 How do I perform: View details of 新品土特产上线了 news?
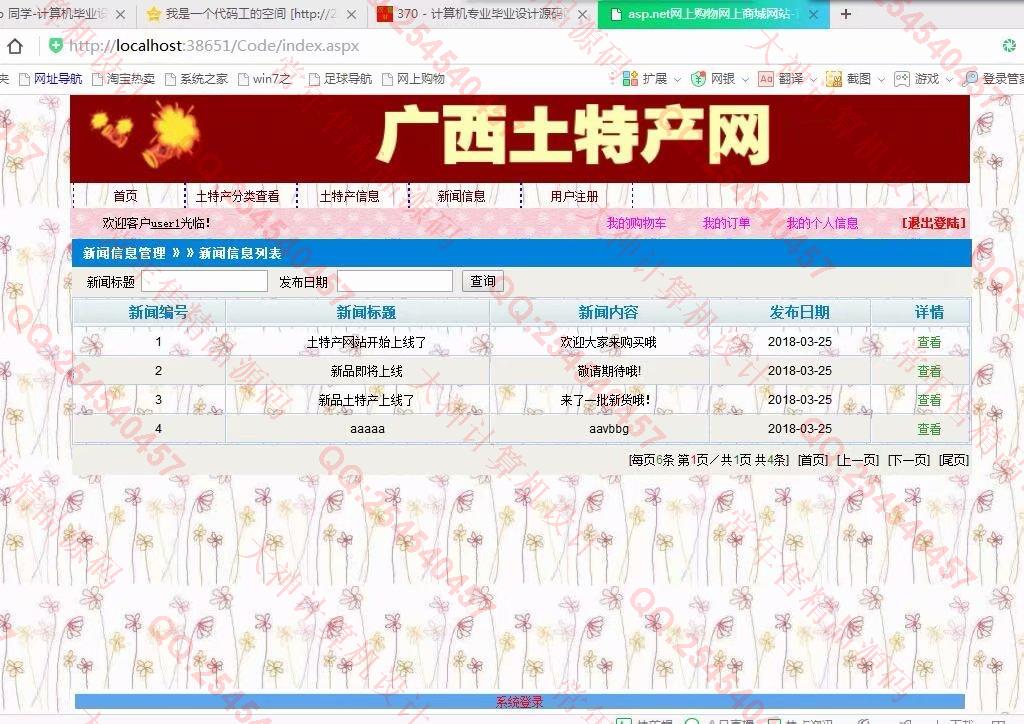pos(929,400)
